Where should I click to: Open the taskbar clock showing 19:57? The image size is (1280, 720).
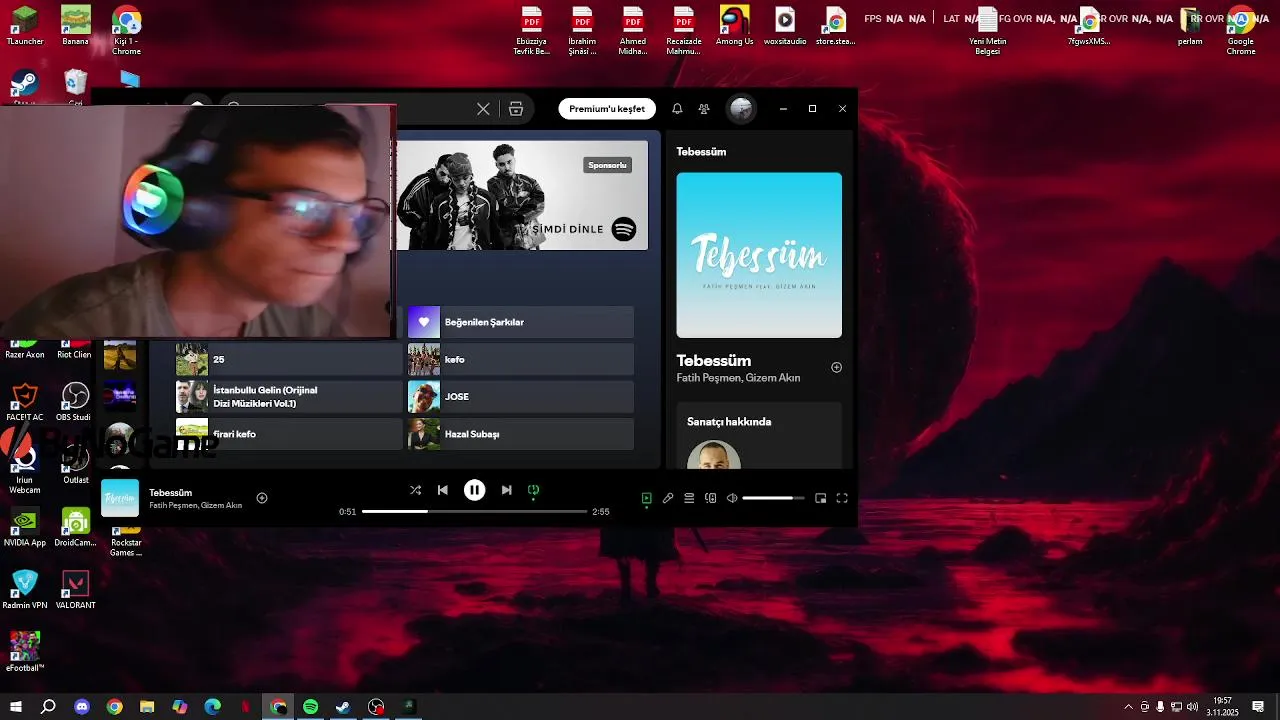(1222, 707)
